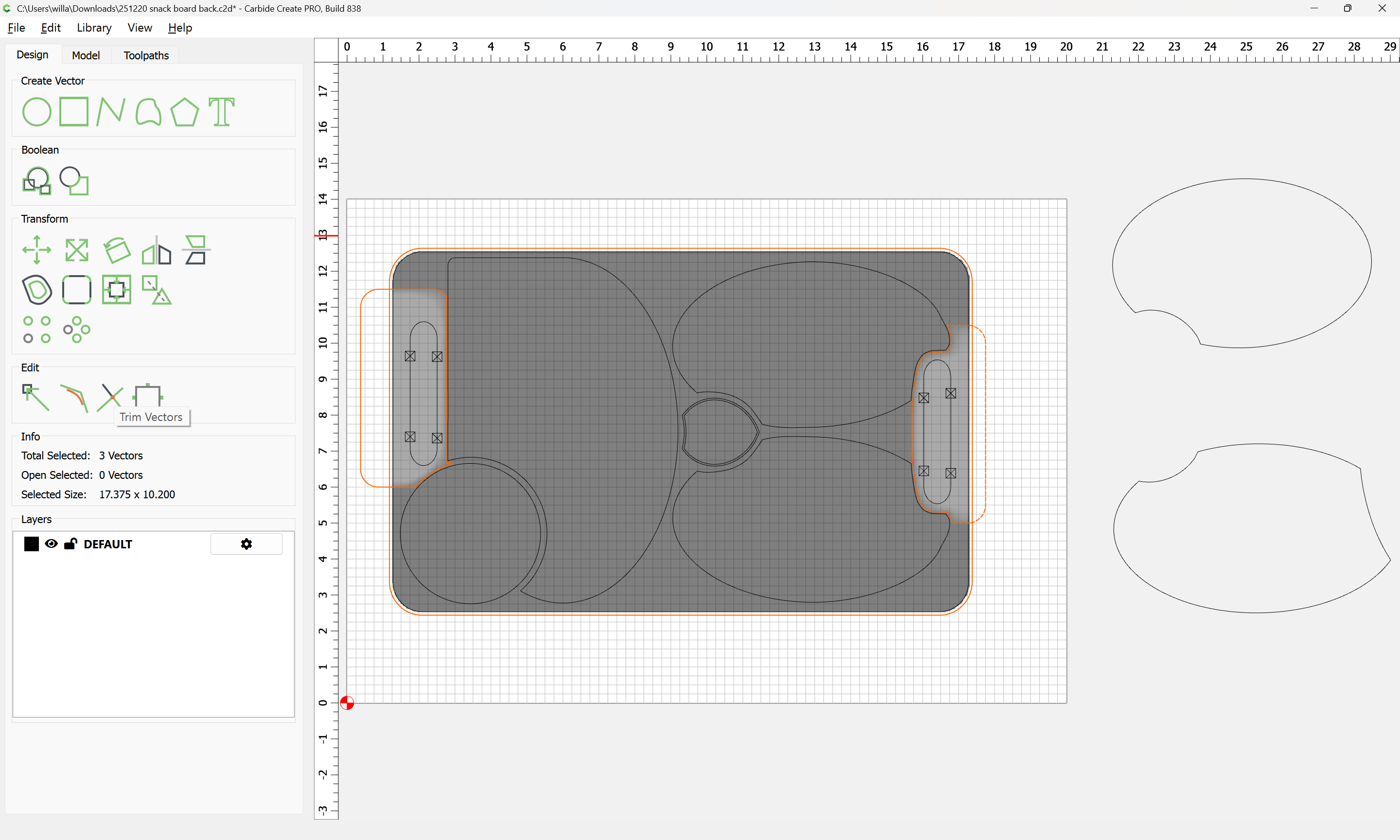Pick the Curve vector tool
1400x840 pixels.
tap(148, 111)
